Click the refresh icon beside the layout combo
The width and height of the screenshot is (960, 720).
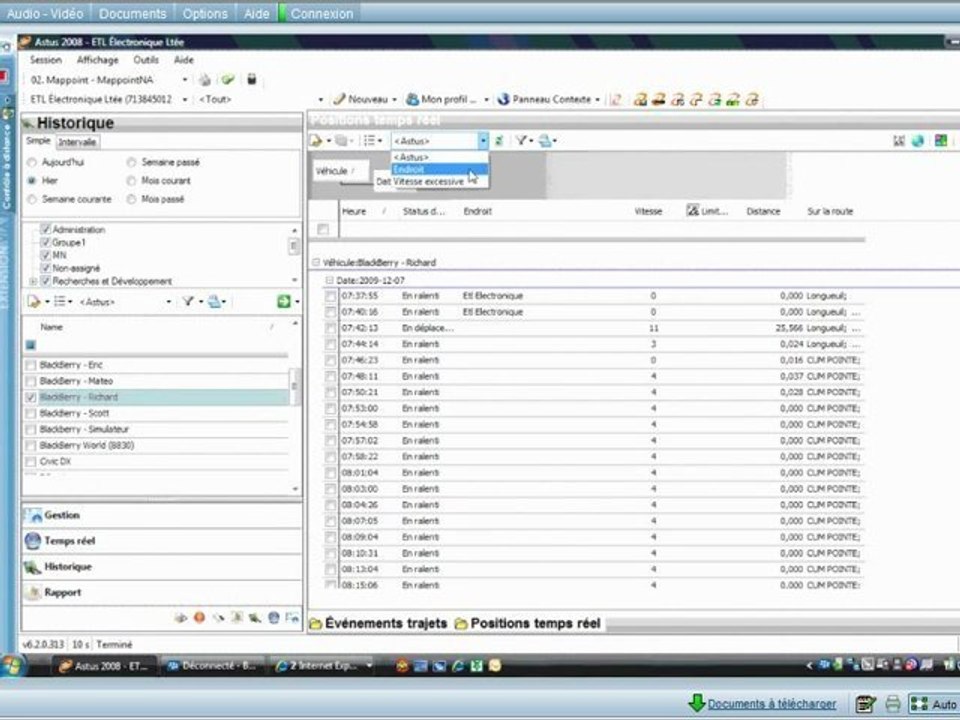click(499, 141)
